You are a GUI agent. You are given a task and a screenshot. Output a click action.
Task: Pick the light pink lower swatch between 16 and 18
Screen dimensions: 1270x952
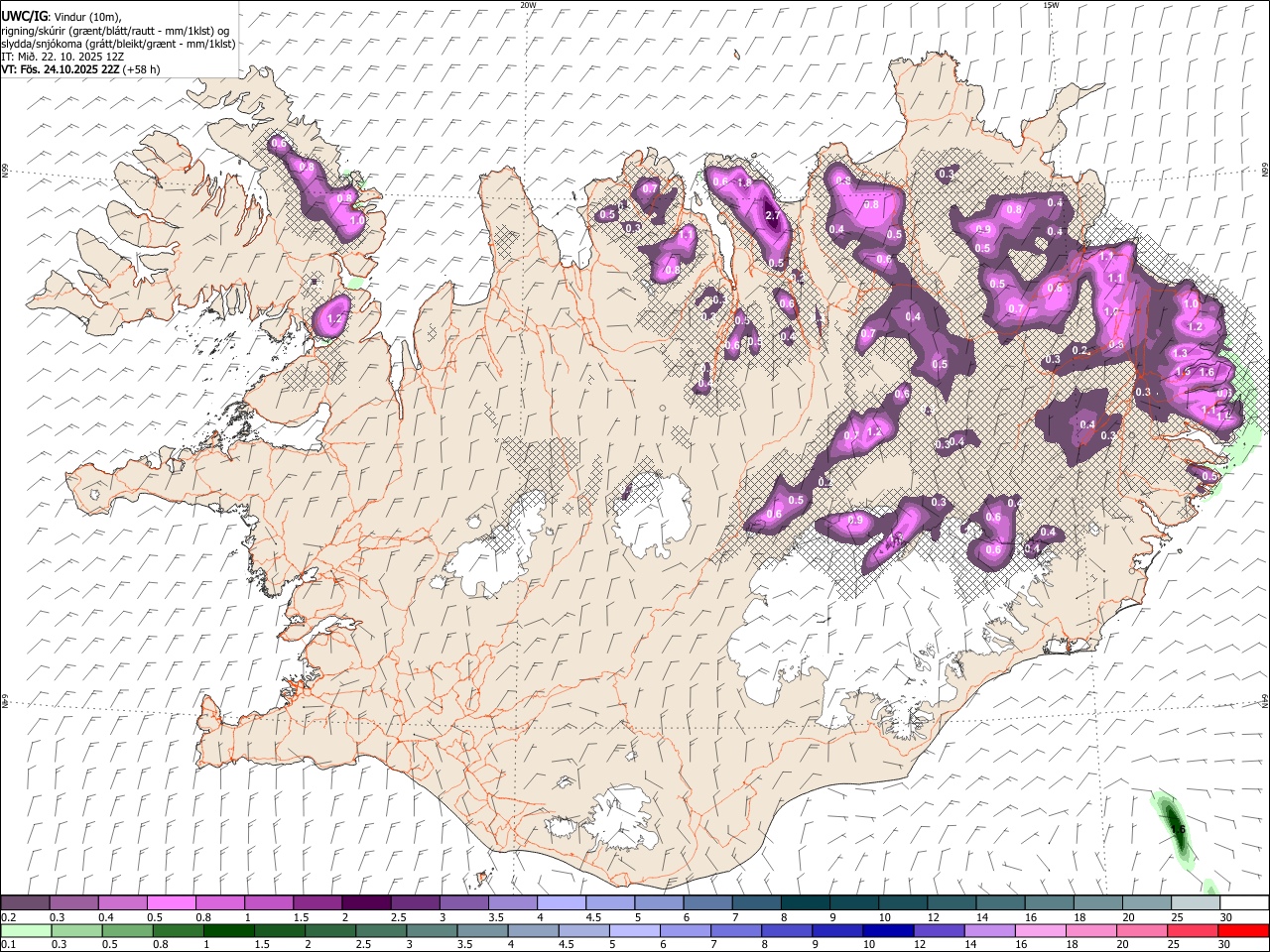1040,931
